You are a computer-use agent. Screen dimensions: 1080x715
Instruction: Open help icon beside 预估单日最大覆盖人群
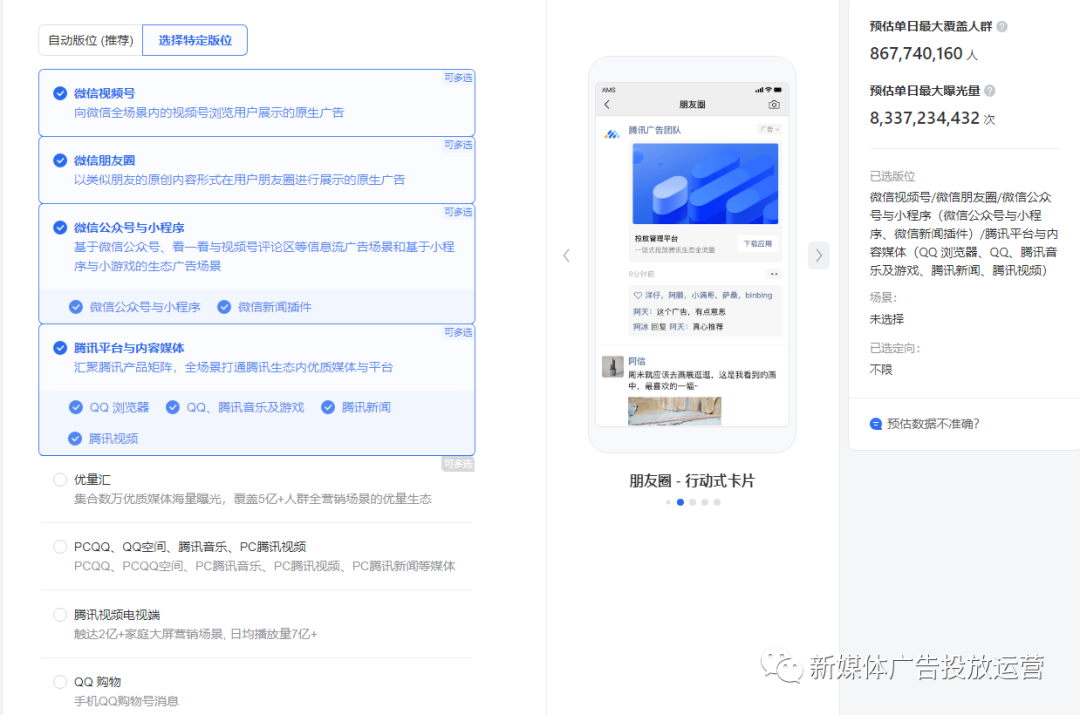(x=1002, y=27)
